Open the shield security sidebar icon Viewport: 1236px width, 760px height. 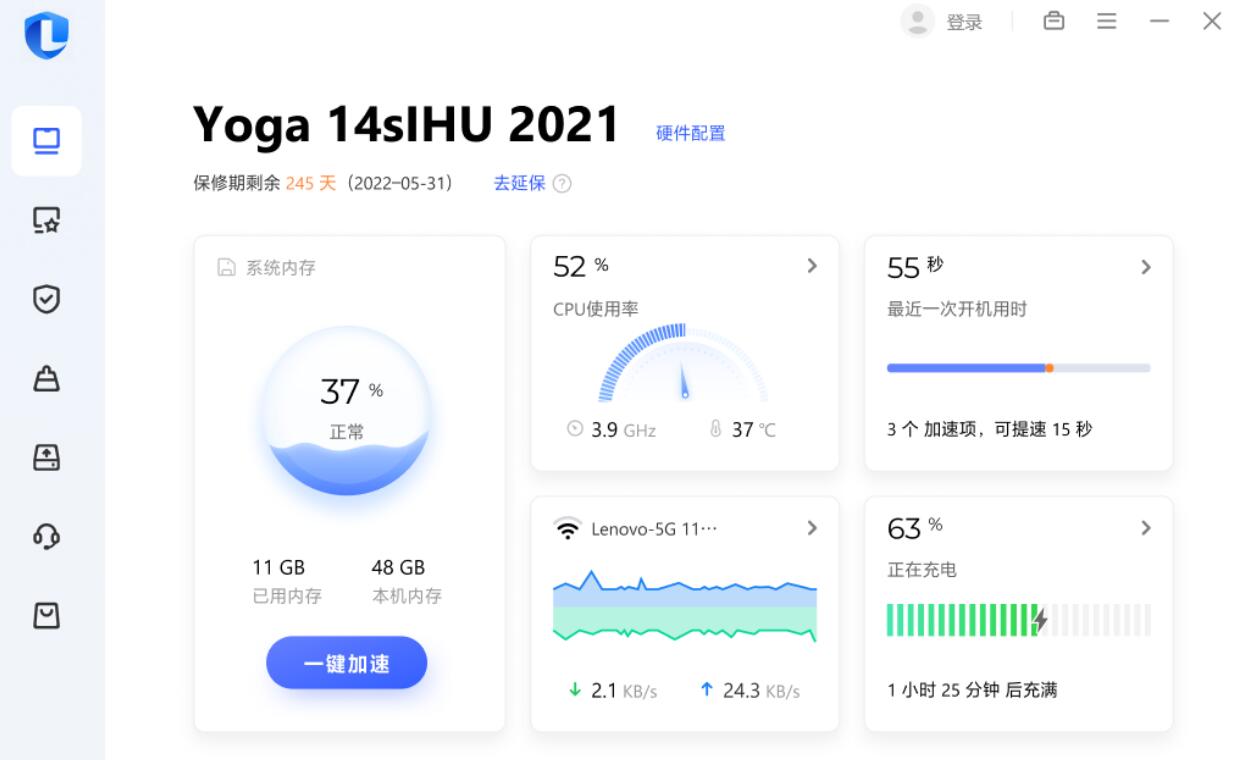46,299
